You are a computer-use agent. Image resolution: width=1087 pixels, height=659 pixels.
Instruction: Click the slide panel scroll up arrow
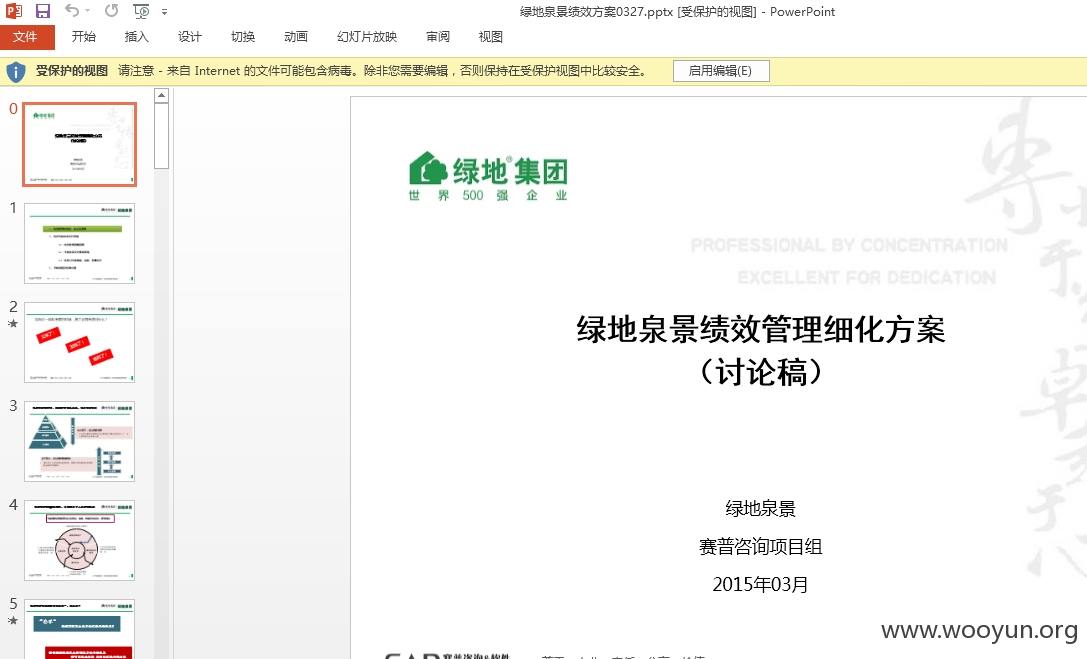pyautogui.click(x=162, y=96)
